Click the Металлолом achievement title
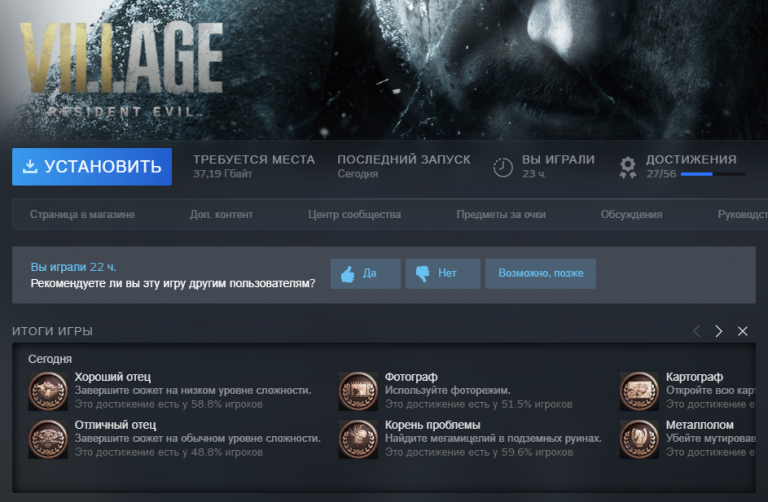768x502 pixels. pos(699,425)
